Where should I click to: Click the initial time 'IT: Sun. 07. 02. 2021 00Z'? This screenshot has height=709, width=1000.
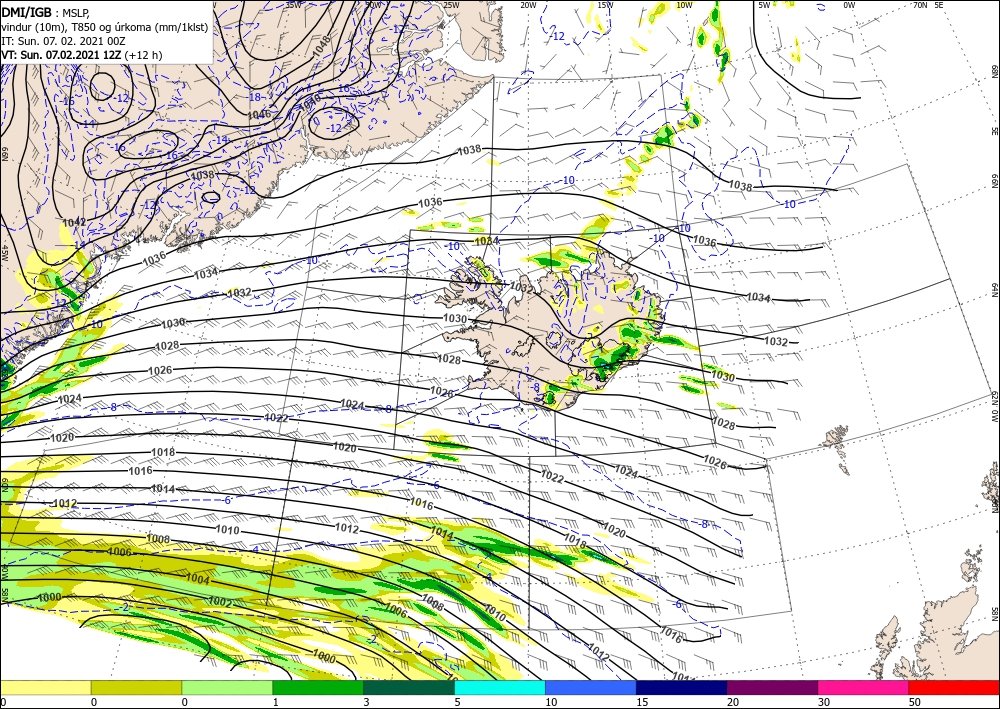pos(63,41)
